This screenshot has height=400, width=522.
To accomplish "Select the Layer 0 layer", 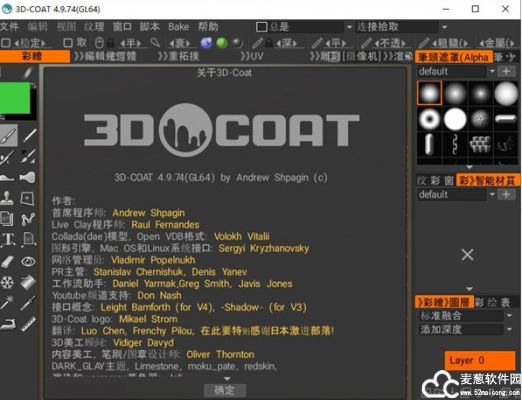I will click(480, 360).
